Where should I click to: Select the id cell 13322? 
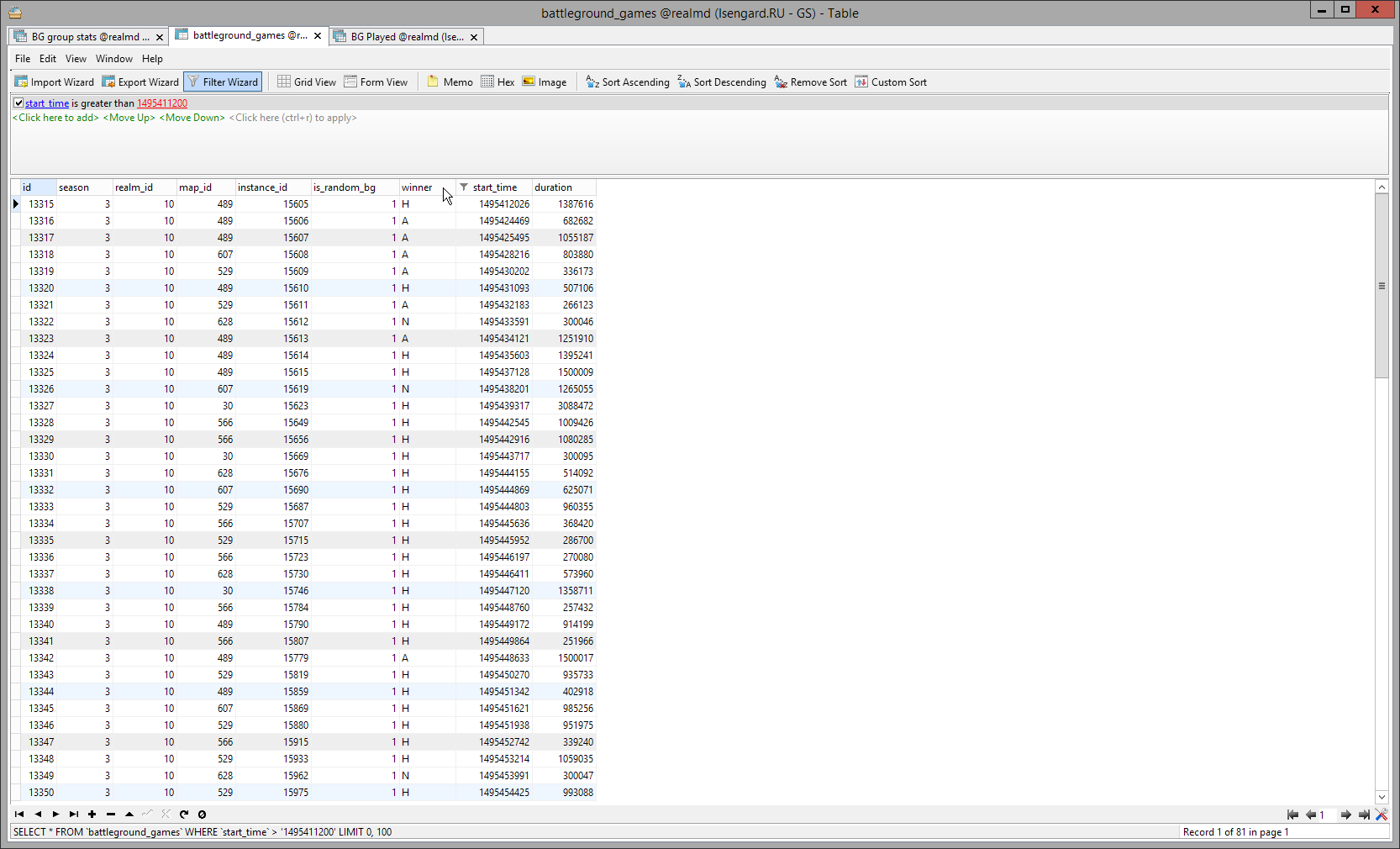40,322
